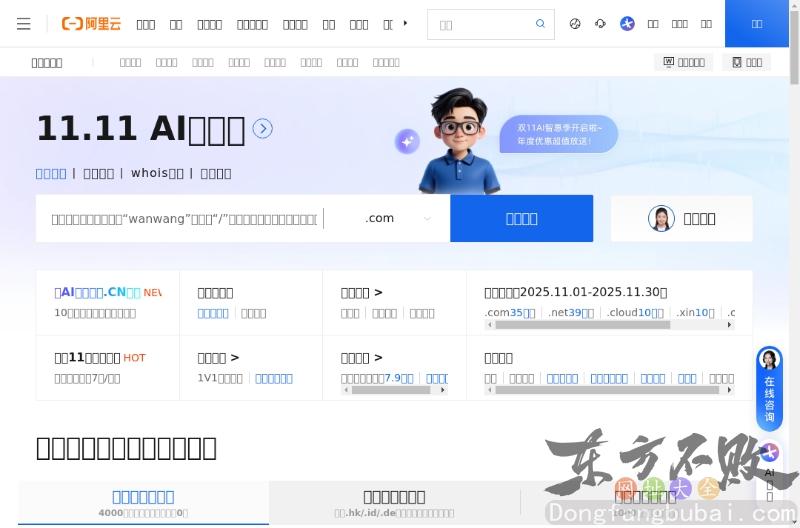Screen dimensions: 800x528
Task: Click the button with the bookmark icon
Action: tap(746, 62)
